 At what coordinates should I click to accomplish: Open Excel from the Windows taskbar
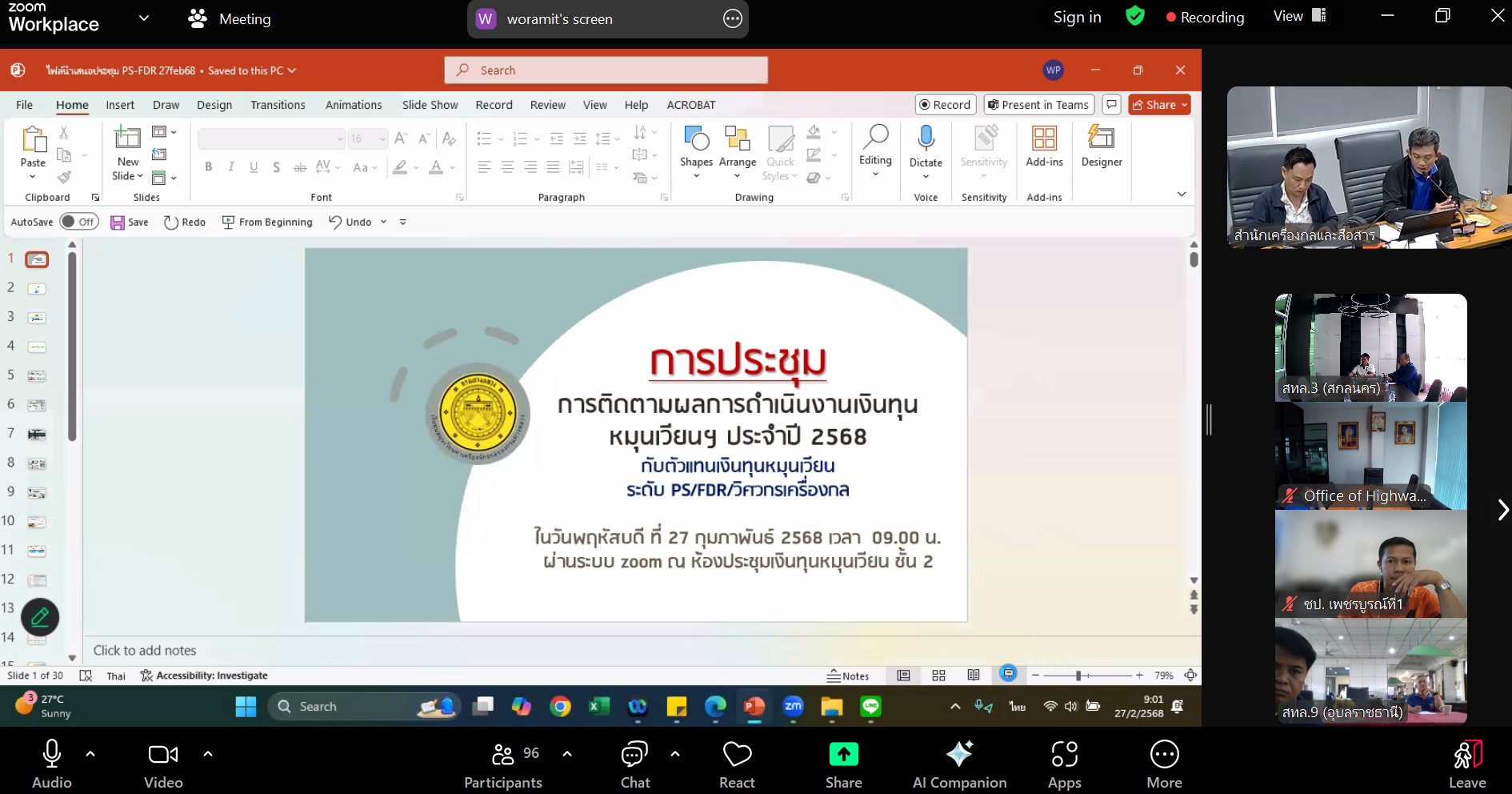pyautogui.click(x=598, y=707)
